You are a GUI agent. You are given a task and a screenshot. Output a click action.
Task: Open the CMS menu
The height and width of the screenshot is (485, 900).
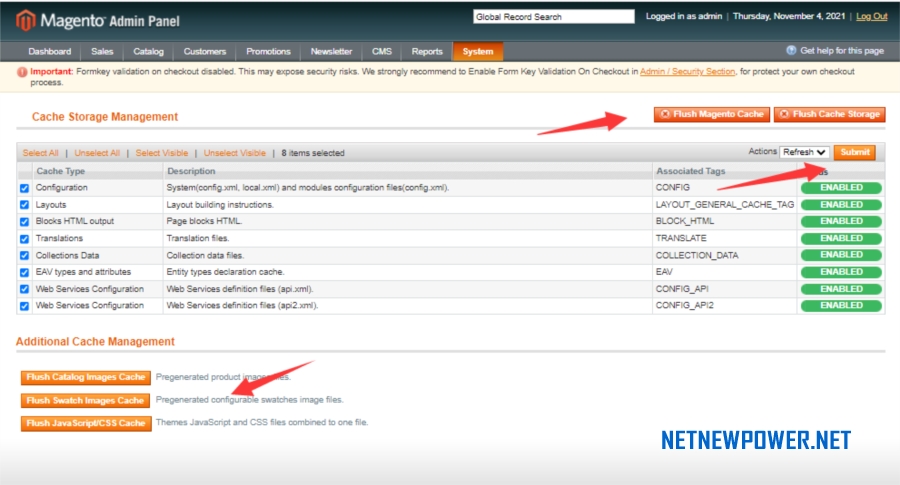382,51
